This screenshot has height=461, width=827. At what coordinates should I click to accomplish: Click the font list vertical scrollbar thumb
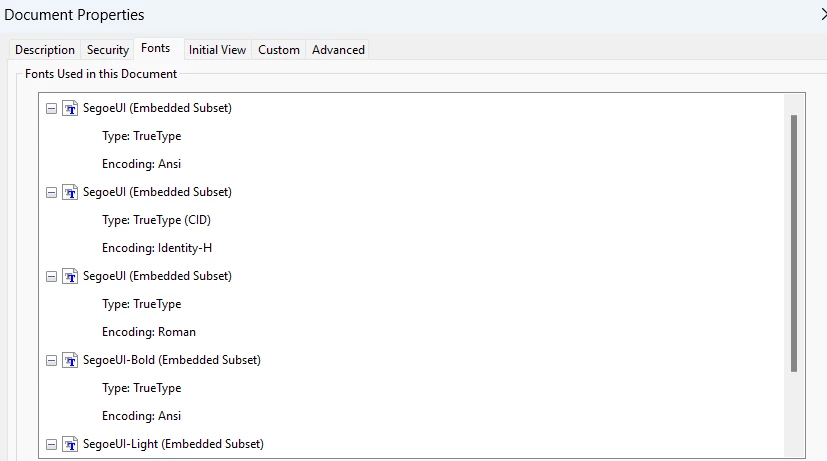pos(794,243)
